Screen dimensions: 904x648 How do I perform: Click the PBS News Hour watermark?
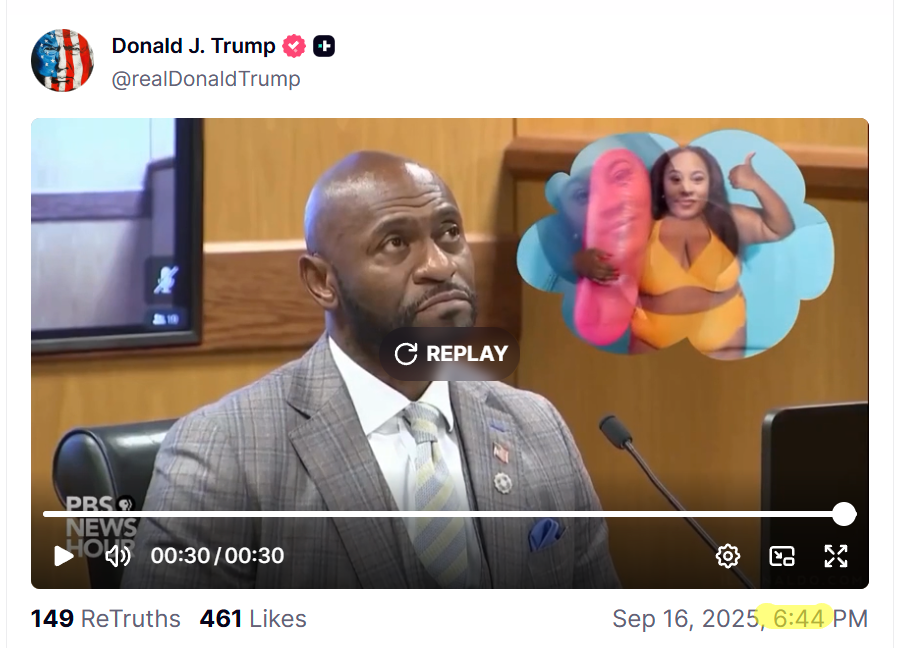click(x=101, y=527)
